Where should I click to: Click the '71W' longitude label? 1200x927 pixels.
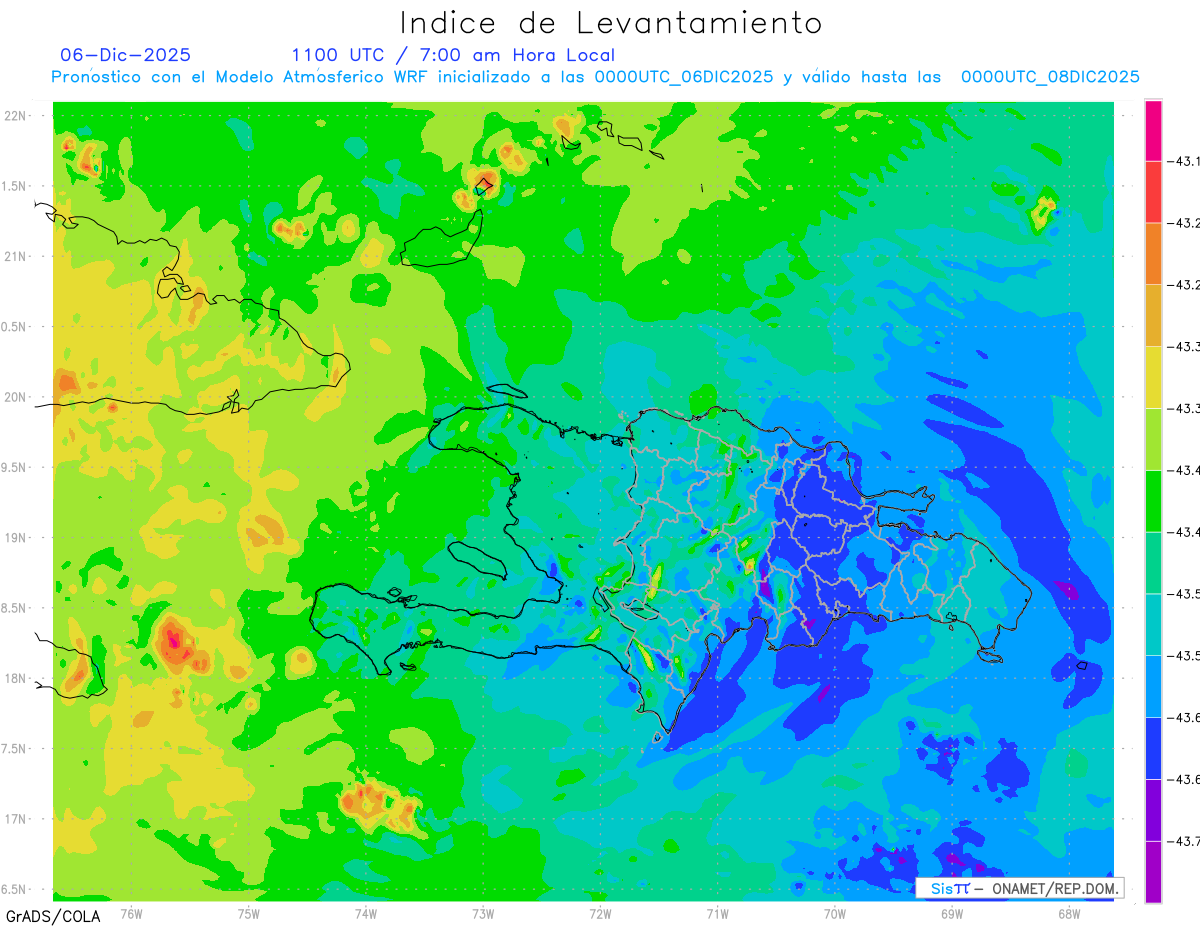[x=717, y=913]
